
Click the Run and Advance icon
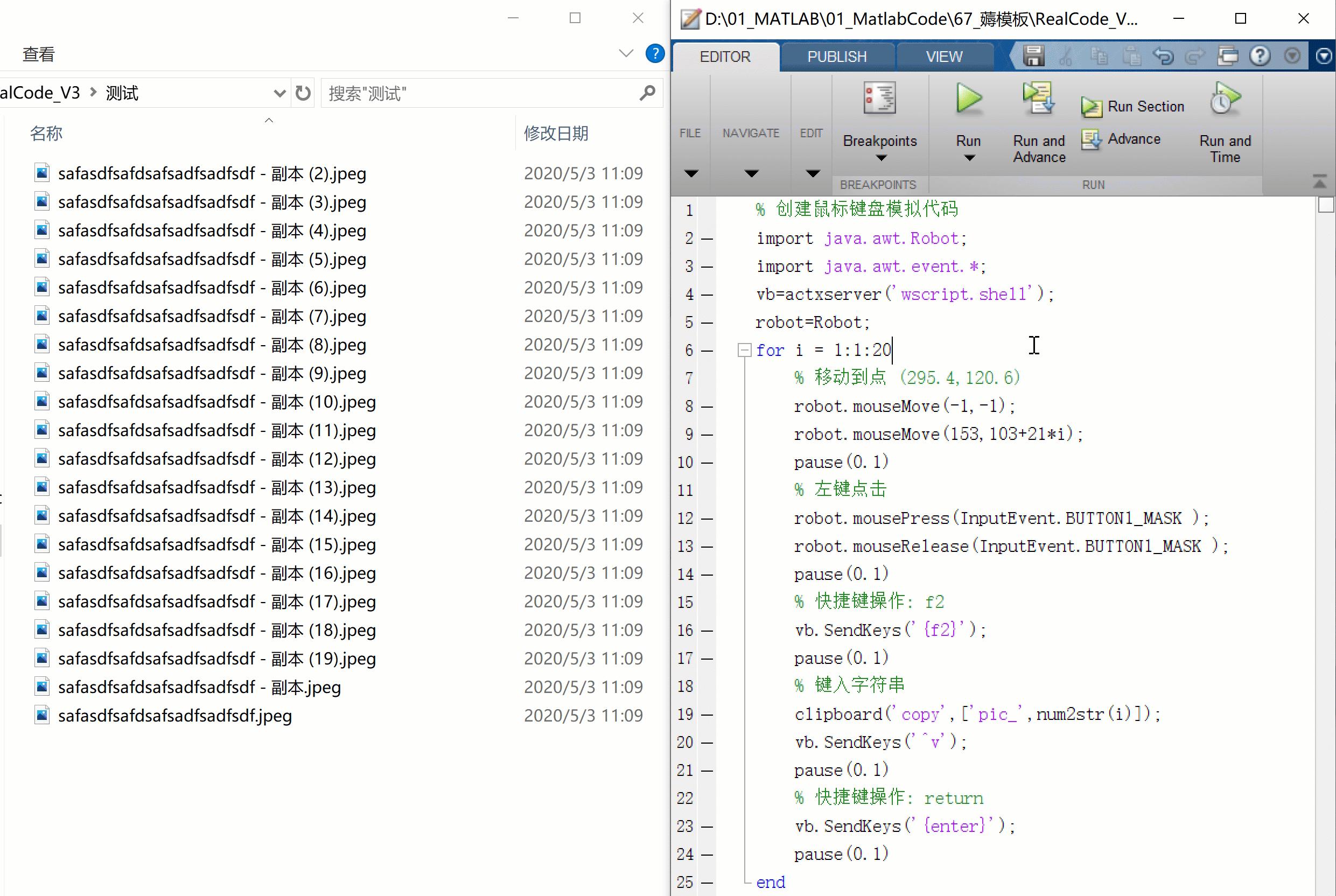(1038, 99)
